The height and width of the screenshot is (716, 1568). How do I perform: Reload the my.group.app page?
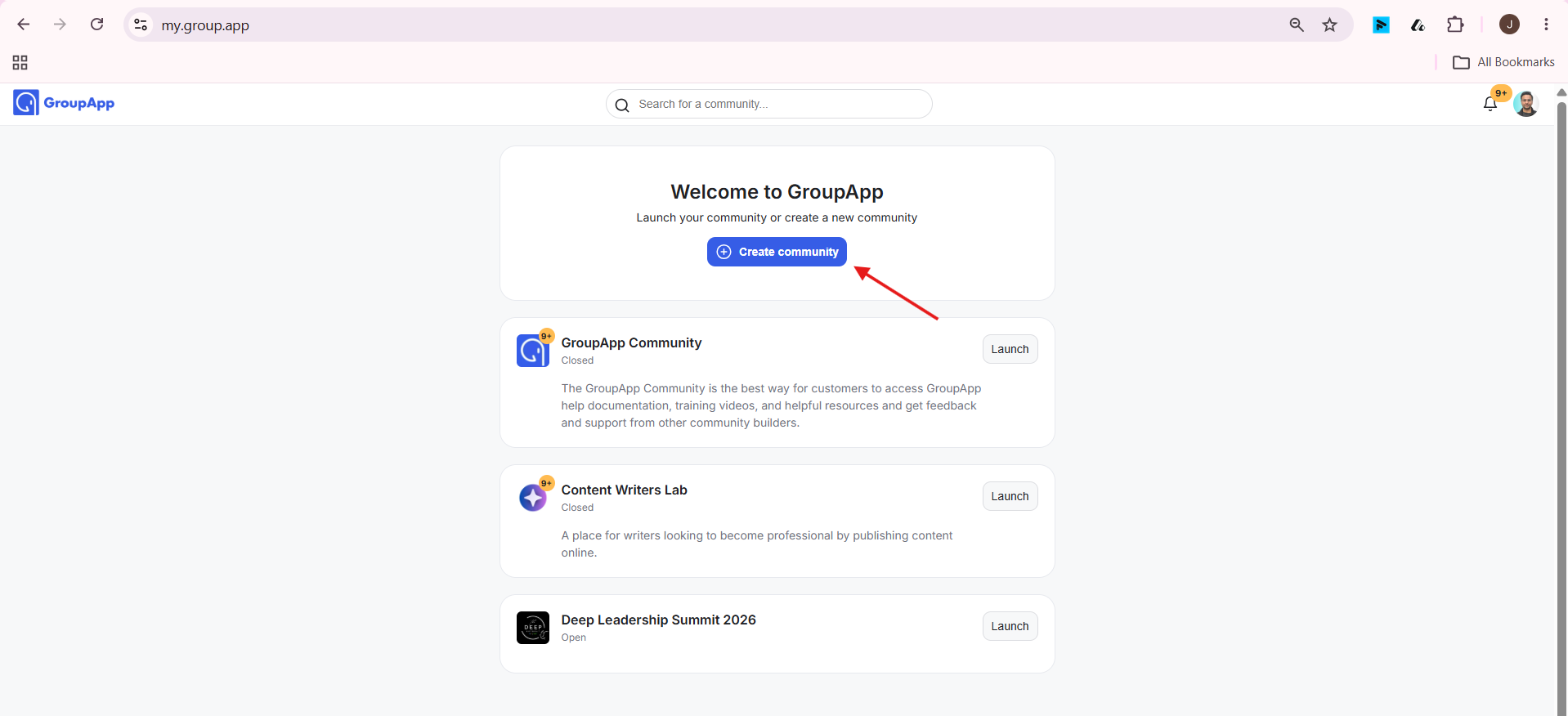tap(96, 25)
